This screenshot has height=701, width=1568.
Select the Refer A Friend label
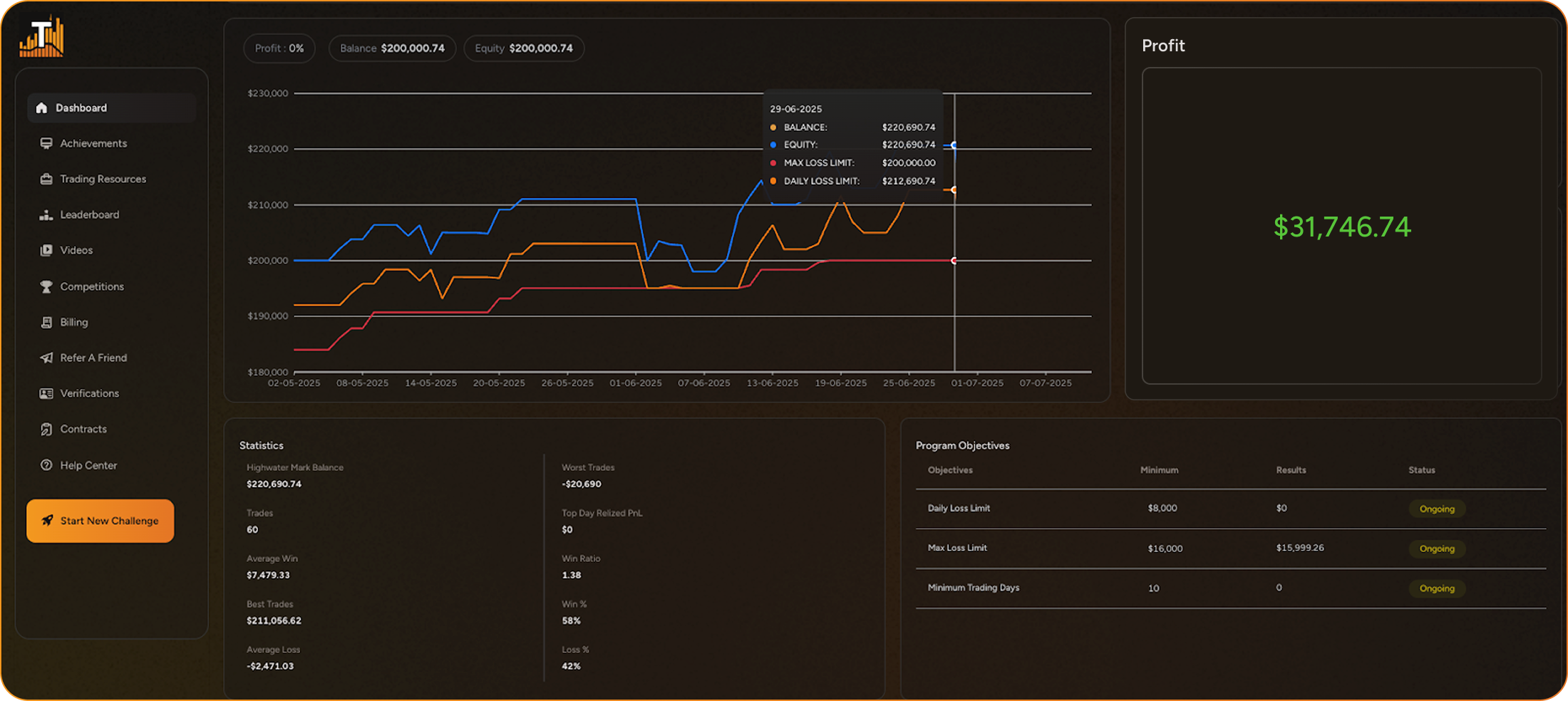point(93,358)
